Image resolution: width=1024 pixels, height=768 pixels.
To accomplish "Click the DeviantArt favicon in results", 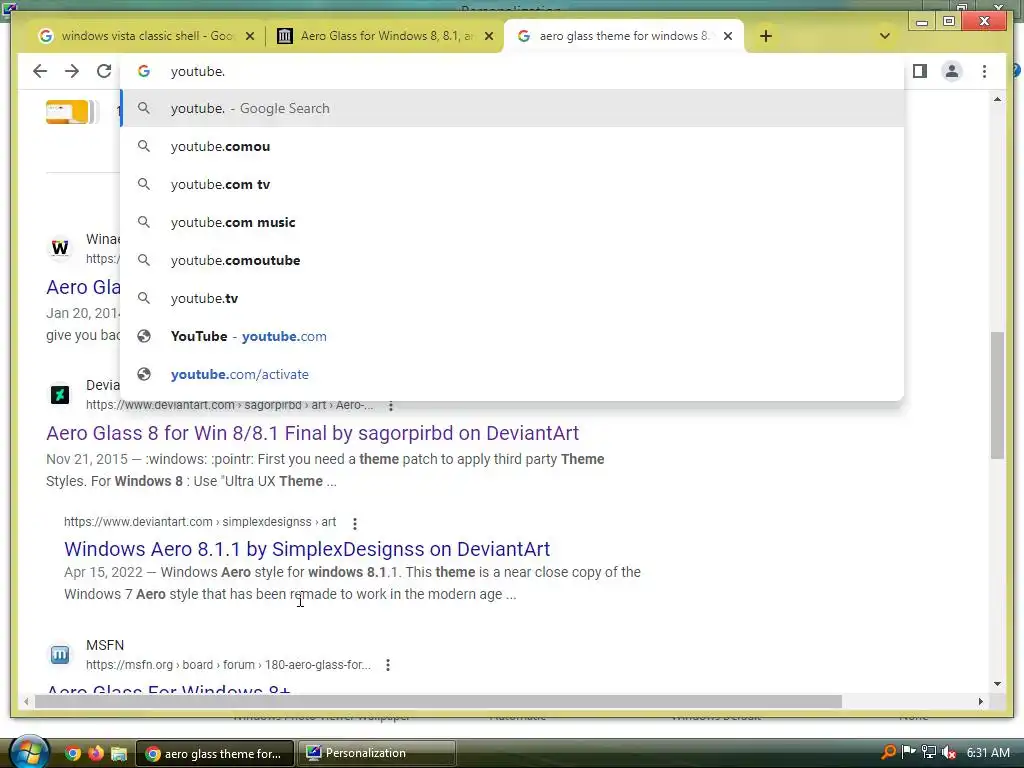I will 60,394.
